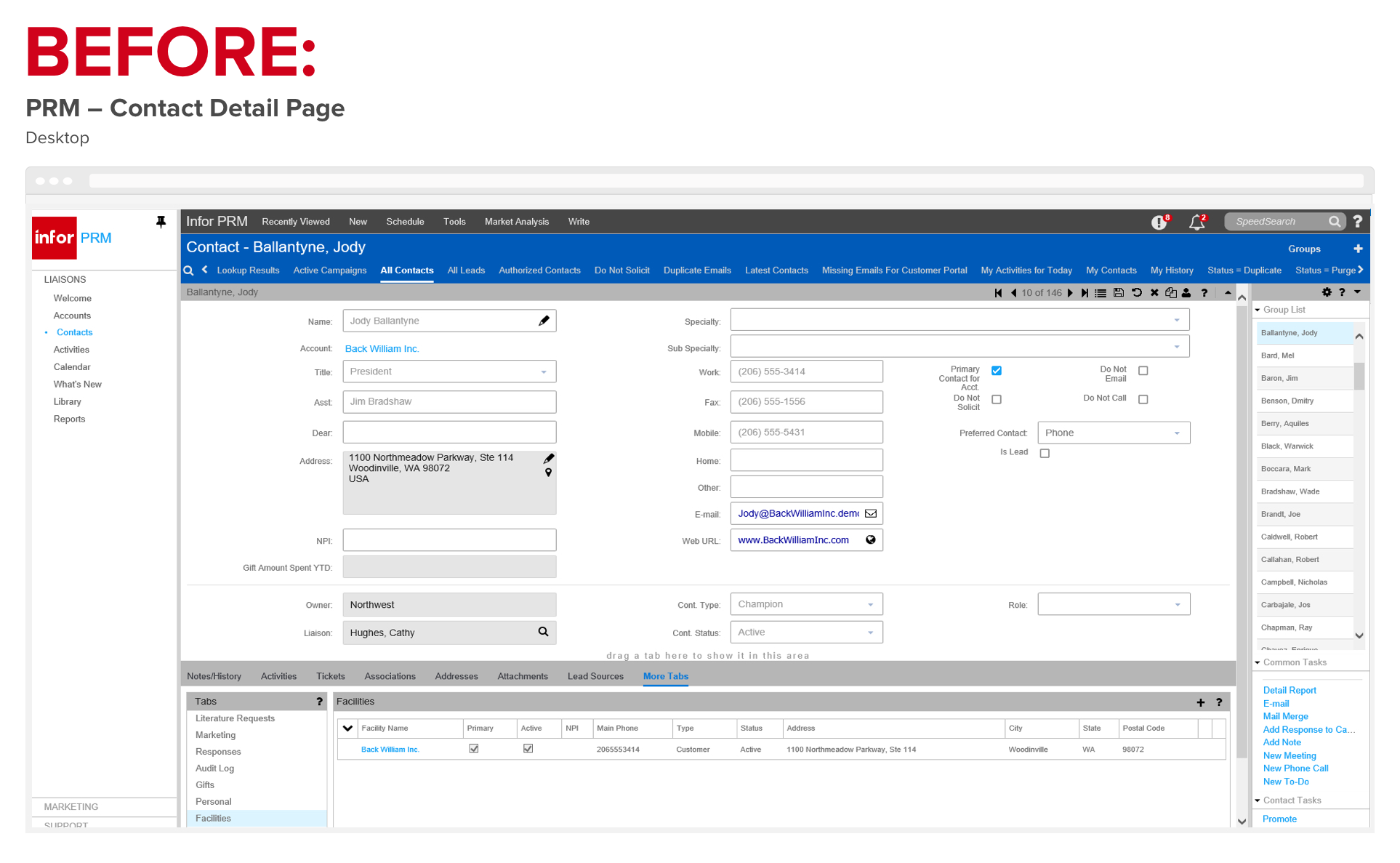Screen dimensions: 1400x863
Task: Switch to the Attachments tab
Action: tap(523, 676)
